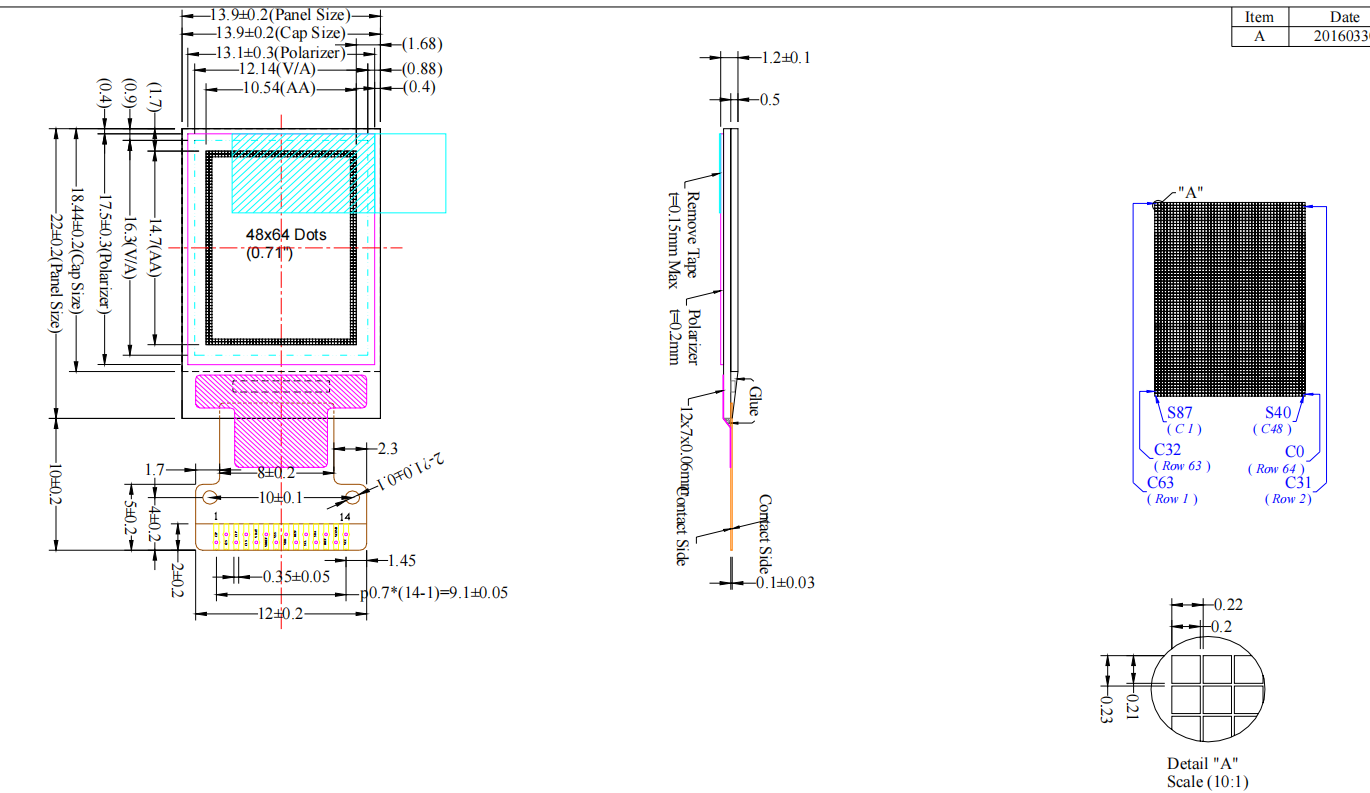Click the p0.7*(14-1)=9.1±0.05 pitch dimension
This screenshot has height=793, width=1370.
[x=434, y=592]
